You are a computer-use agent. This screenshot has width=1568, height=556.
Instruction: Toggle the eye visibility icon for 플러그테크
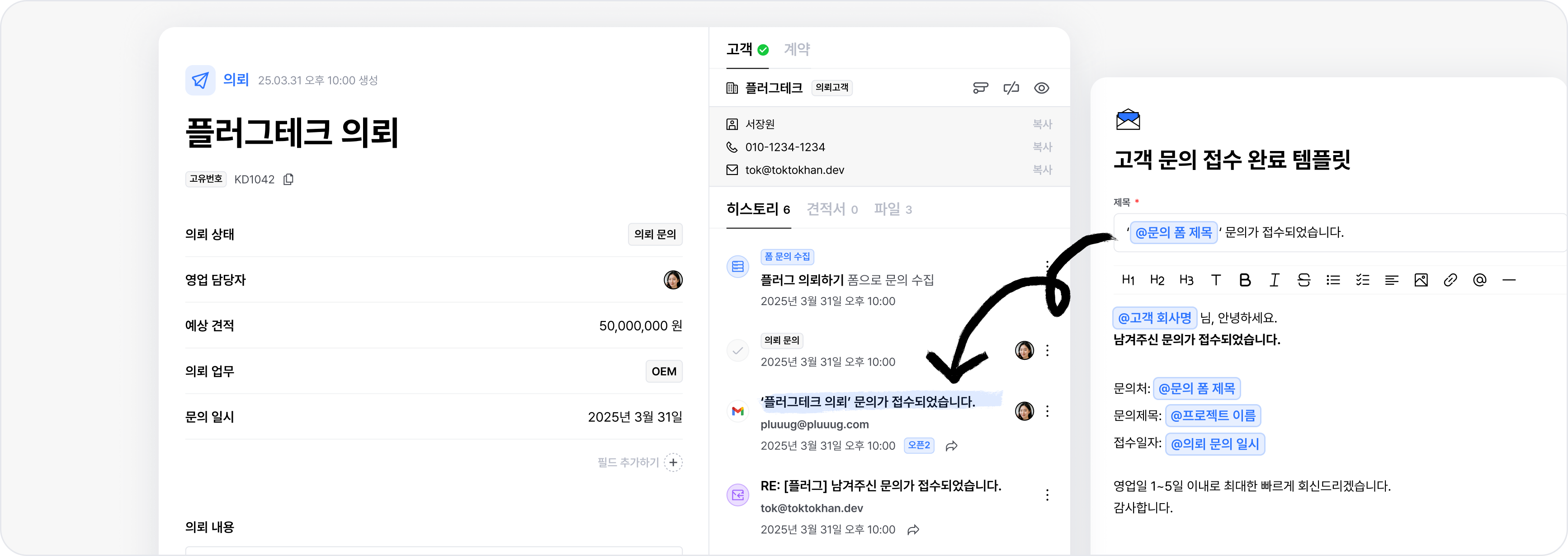[1041, 88]
